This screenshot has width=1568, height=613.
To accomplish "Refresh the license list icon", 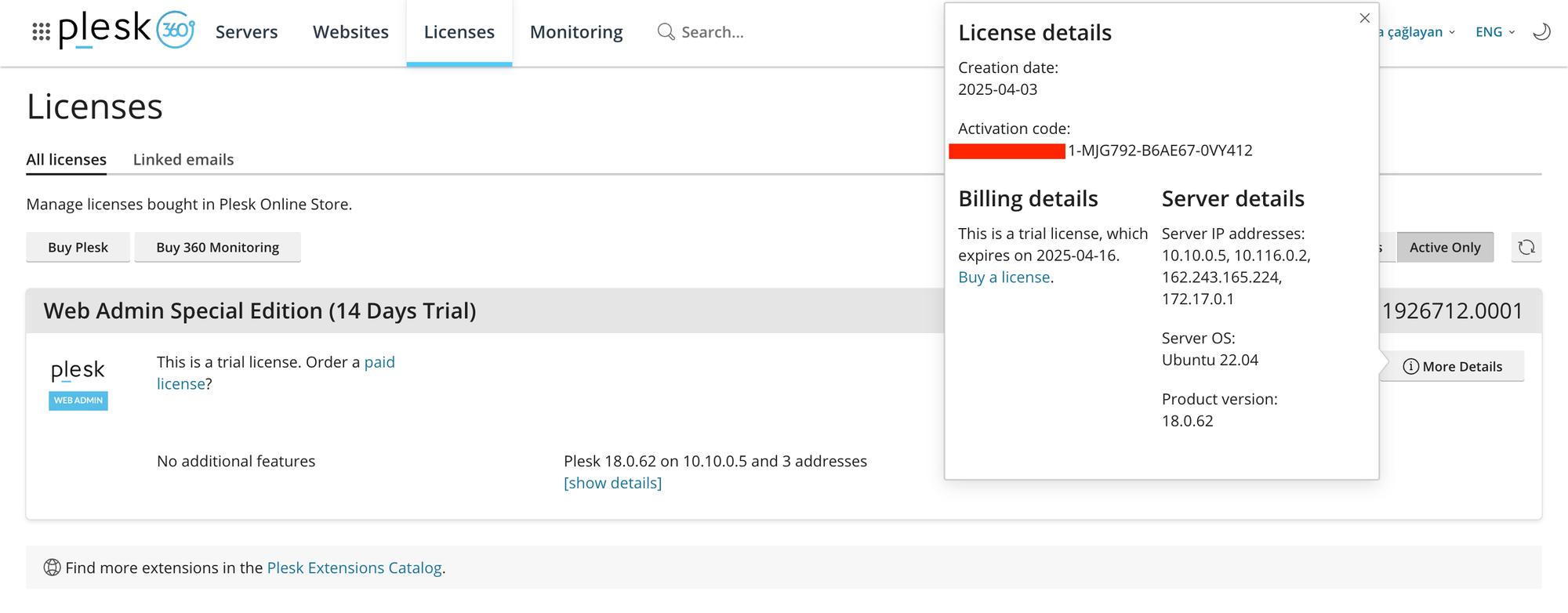I will (x=1526, y=247).
